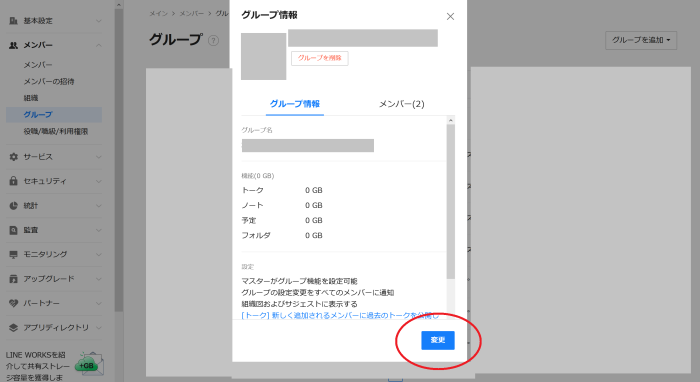Open 役職/職級/利用権限 in sidebar
The image size is (700, 382).
(56, 132)
